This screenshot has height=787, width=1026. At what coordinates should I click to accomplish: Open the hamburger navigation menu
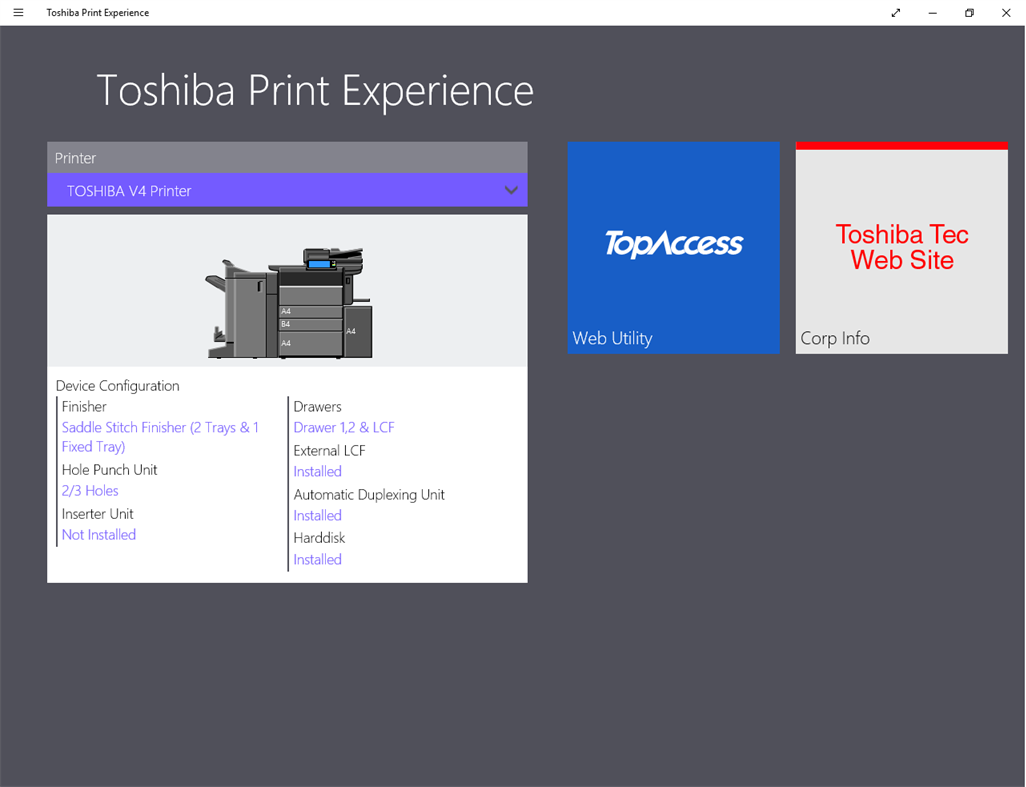[17, 12]
